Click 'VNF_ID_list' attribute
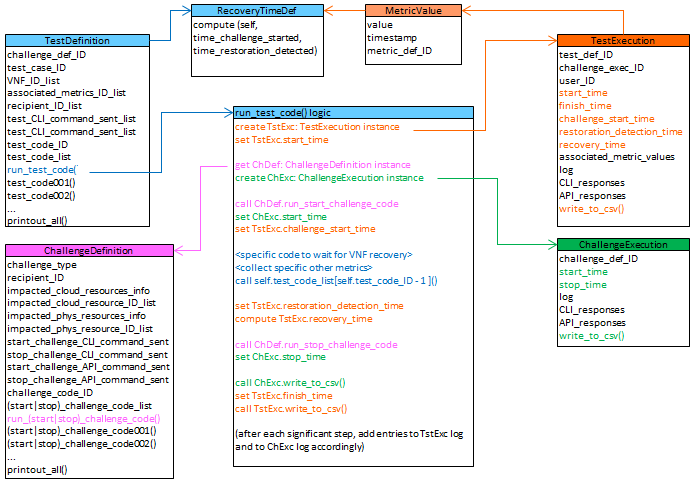The width and height of the screenshot is (696, 483). click(33, 81)
